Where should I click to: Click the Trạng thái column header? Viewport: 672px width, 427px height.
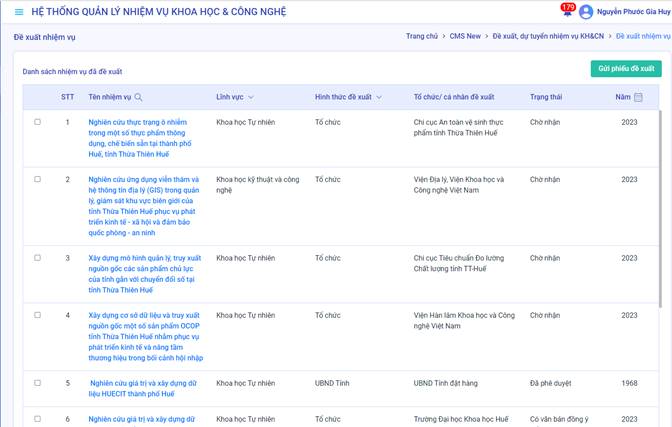click(x=546, y=97)
